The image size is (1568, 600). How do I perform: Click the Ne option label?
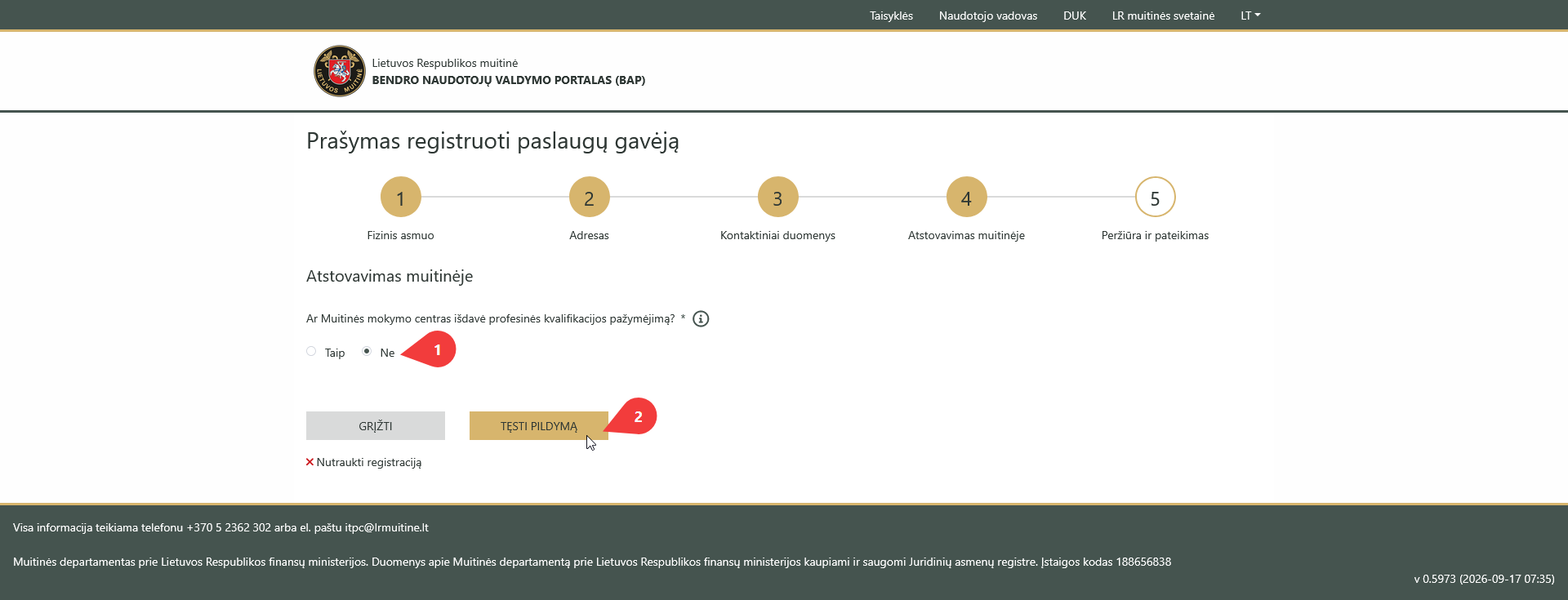(x=387, y=353)
